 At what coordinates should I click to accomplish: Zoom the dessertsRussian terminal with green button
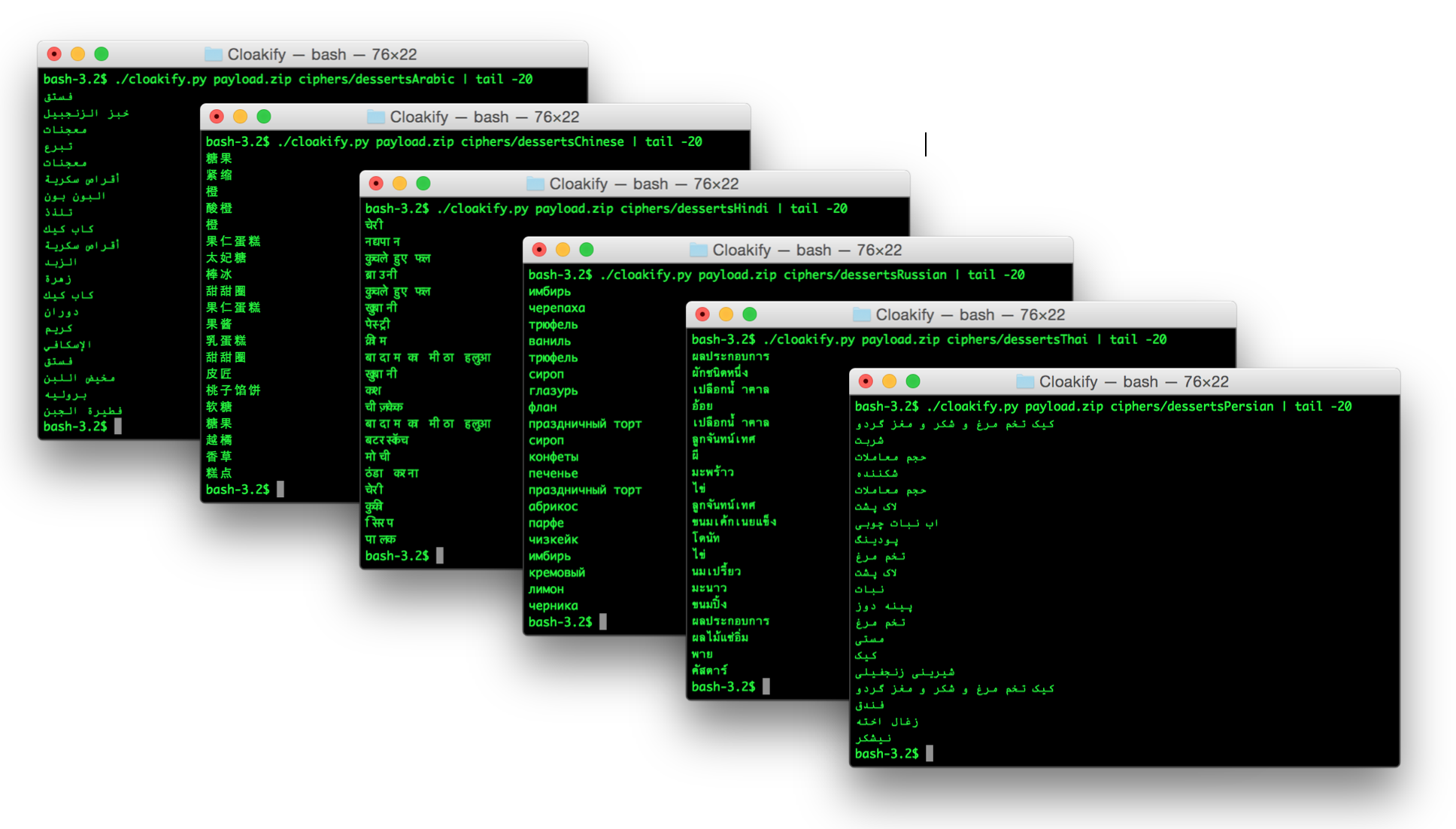(x=587, y=250)
